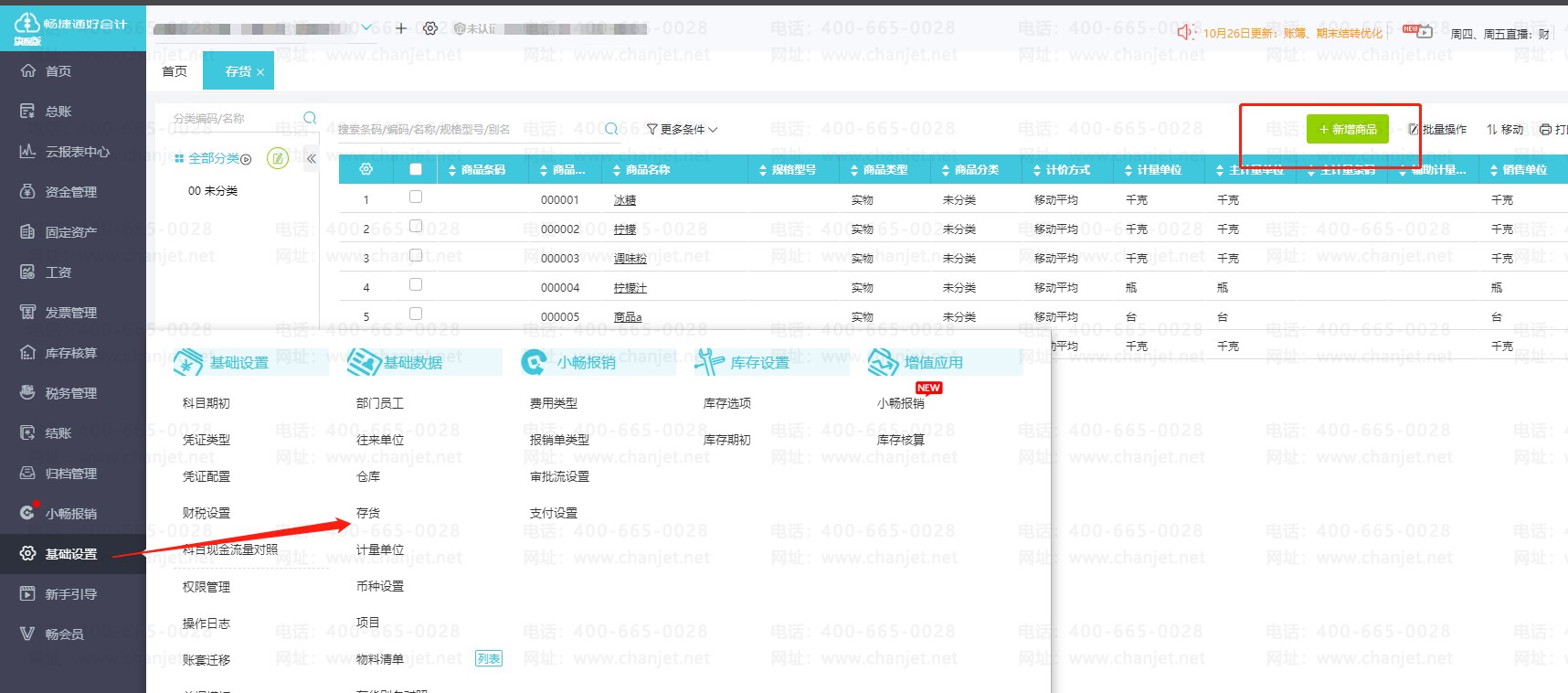Expand the 更多条件 filter dropdown

point(682,130)
